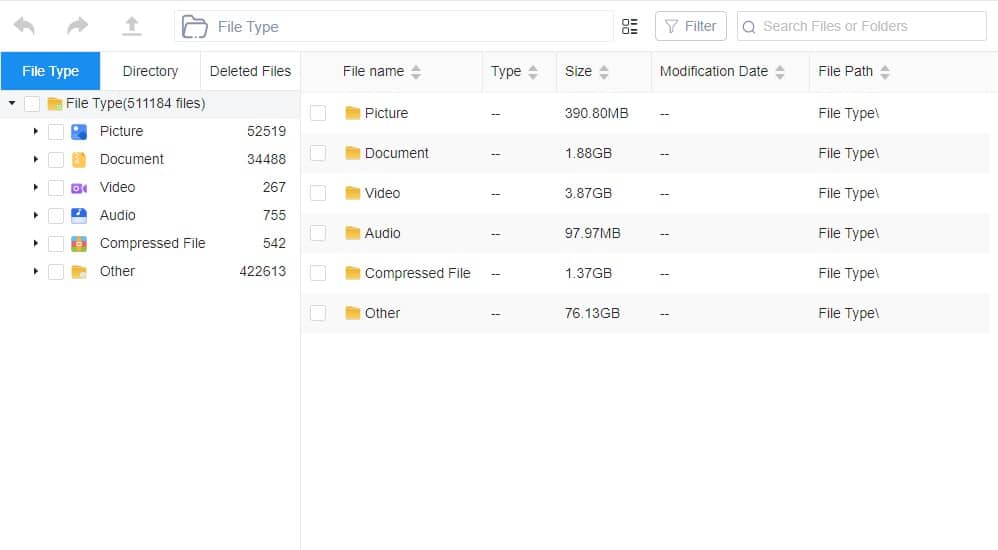The height and width of the screenshot is (550, 998).
Task: Expand the Other tree node
Action: [x=36, y=271]
